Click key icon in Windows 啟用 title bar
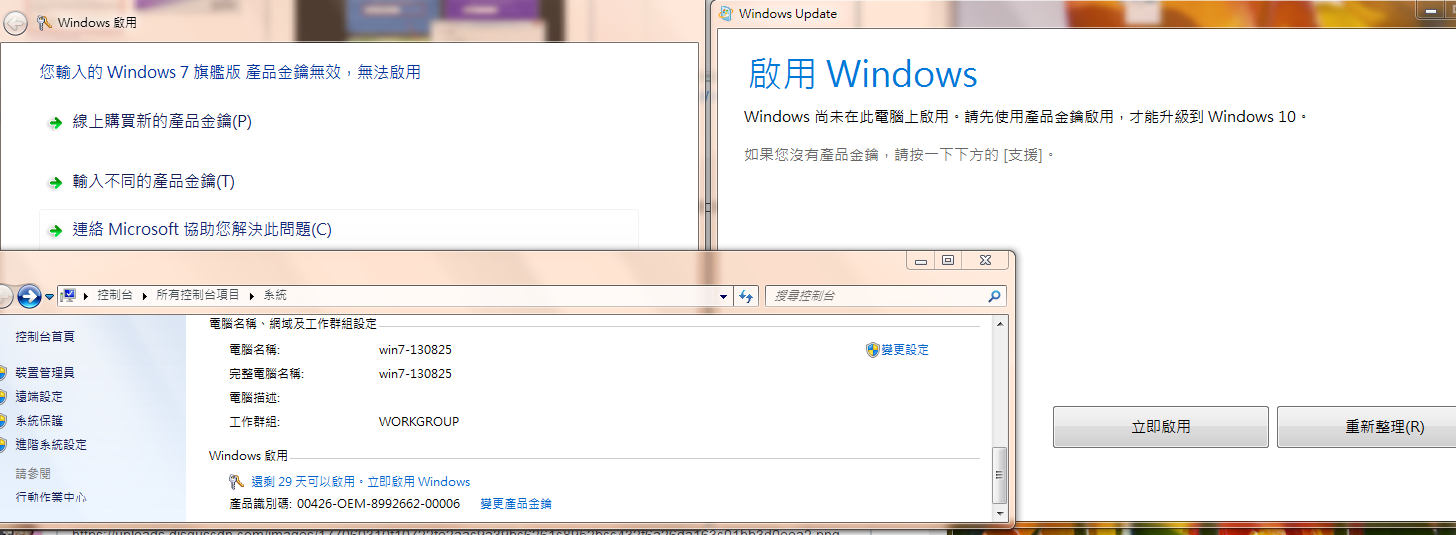1456x535 pixels. [x=44, y=22]
